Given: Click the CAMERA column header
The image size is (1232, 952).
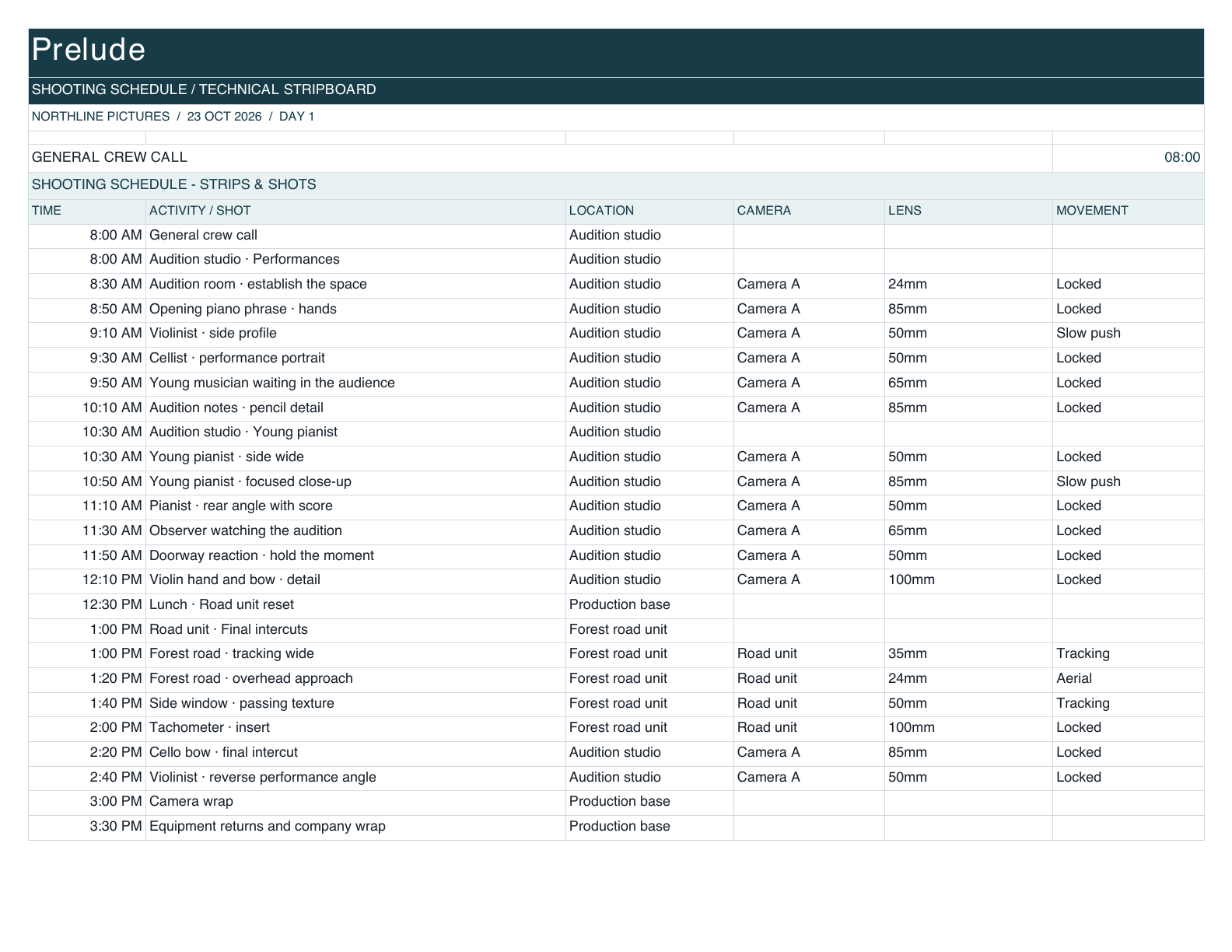Looking at the screenshot, I should click(x=809, y=212).
